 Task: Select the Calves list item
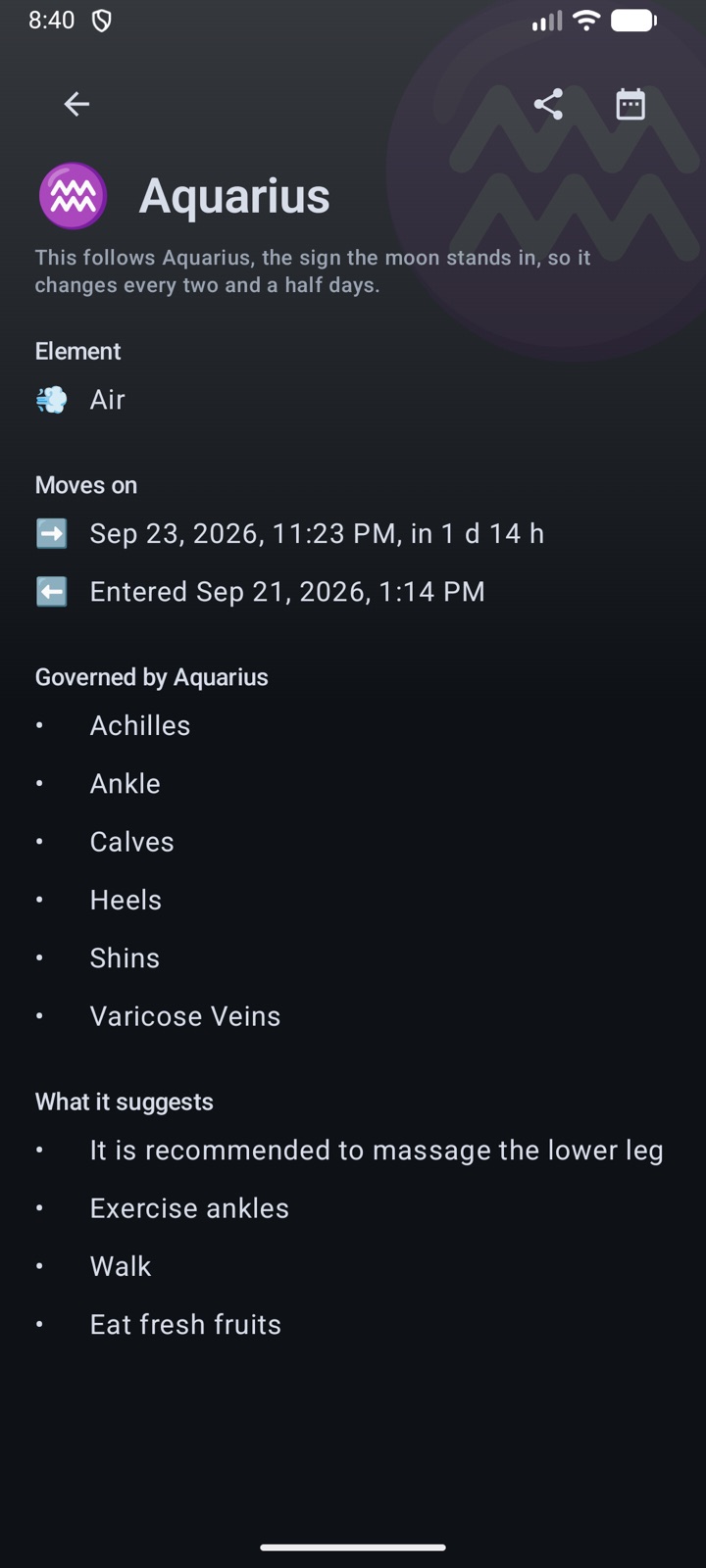point(132,842)
